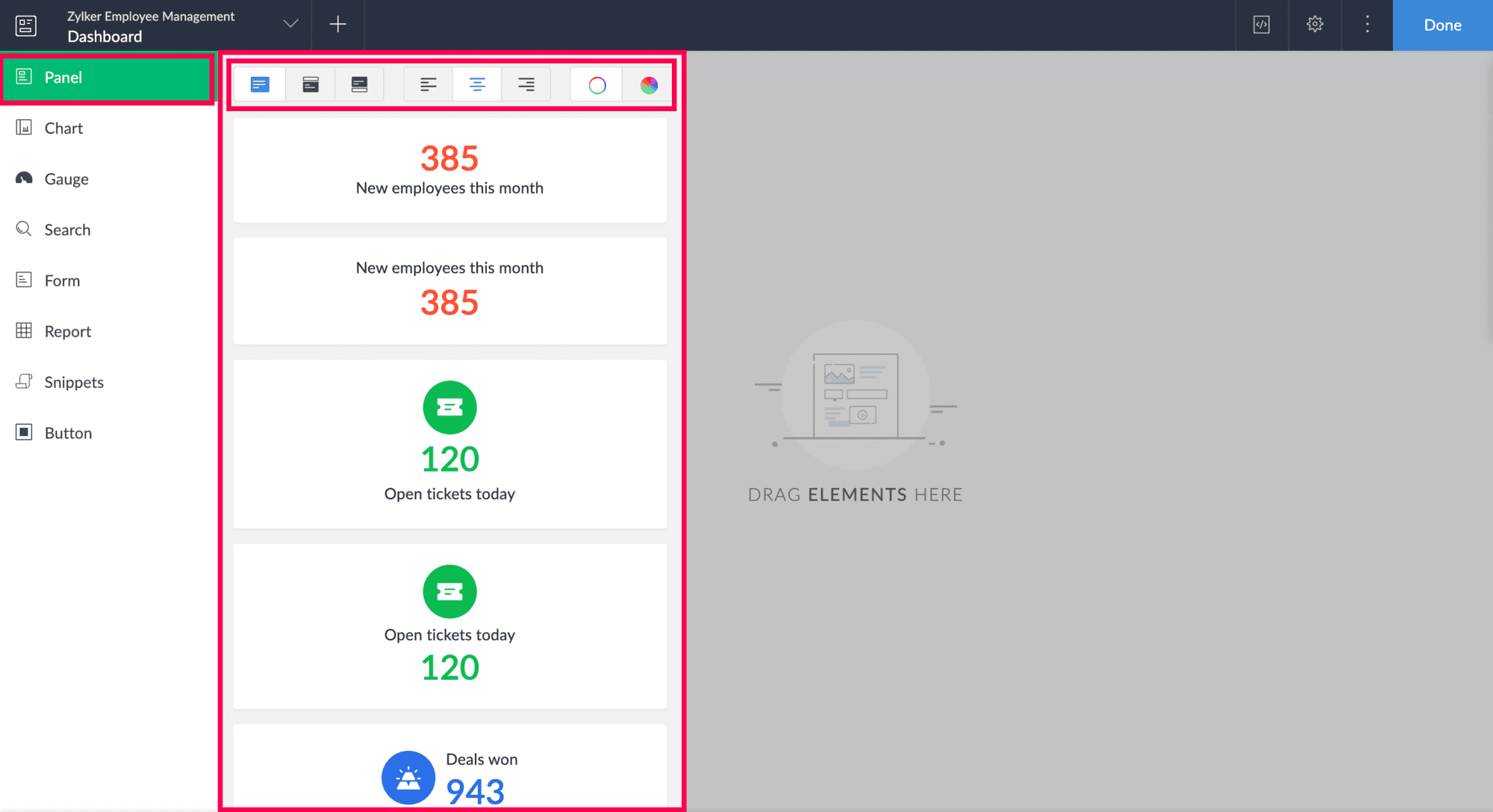Select the second panel layout style icon
This screenshot has height=812, width=1493.
pyautogui.click(x=311, y=84)
